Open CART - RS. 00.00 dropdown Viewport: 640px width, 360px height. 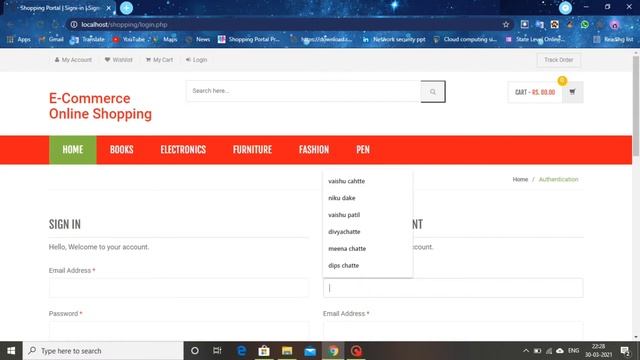point(535,92)
